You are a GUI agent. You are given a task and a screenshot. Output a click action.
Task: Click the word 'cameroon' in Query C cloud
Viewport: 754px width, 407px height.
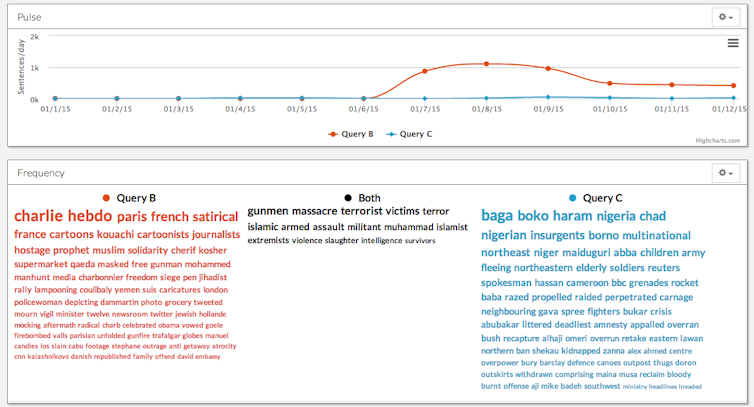[587, 283]
